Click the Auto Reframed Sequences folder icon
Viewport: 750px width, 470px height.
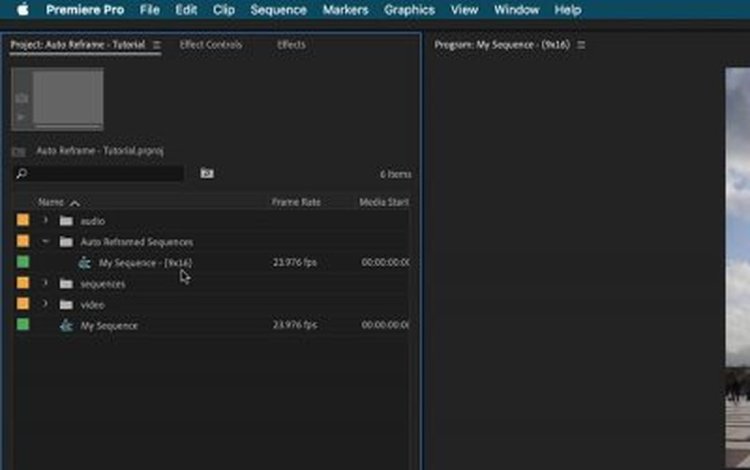pos(66,242)
